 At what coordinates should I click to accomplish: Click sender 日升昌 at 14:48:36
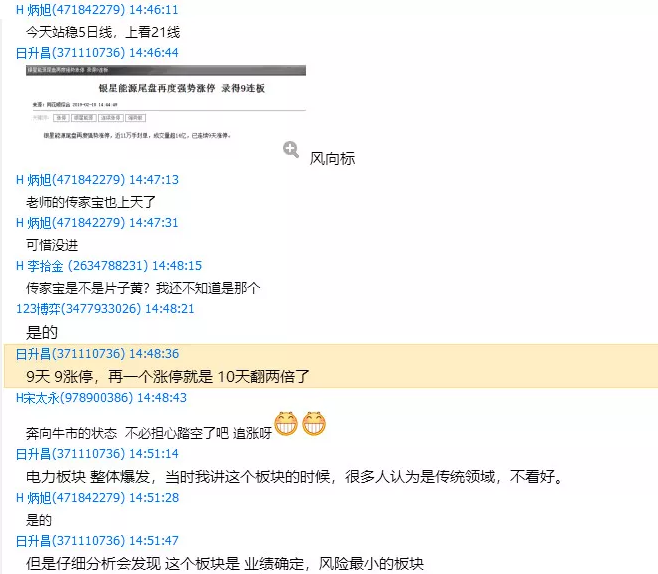click(x=97, y=354)
